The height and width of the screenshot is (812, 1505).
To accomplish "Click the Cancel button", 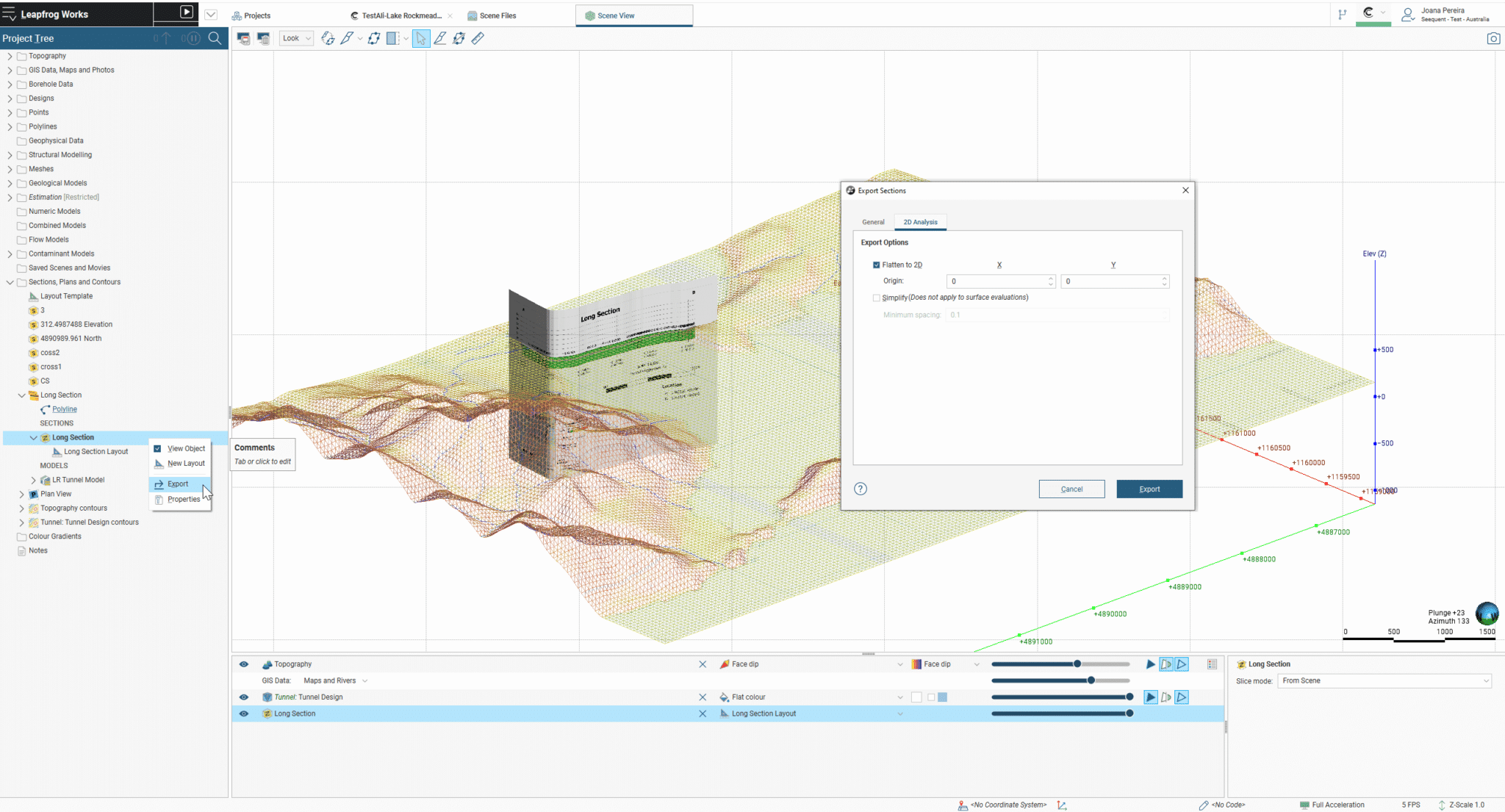I will [x=1071, y=489].
